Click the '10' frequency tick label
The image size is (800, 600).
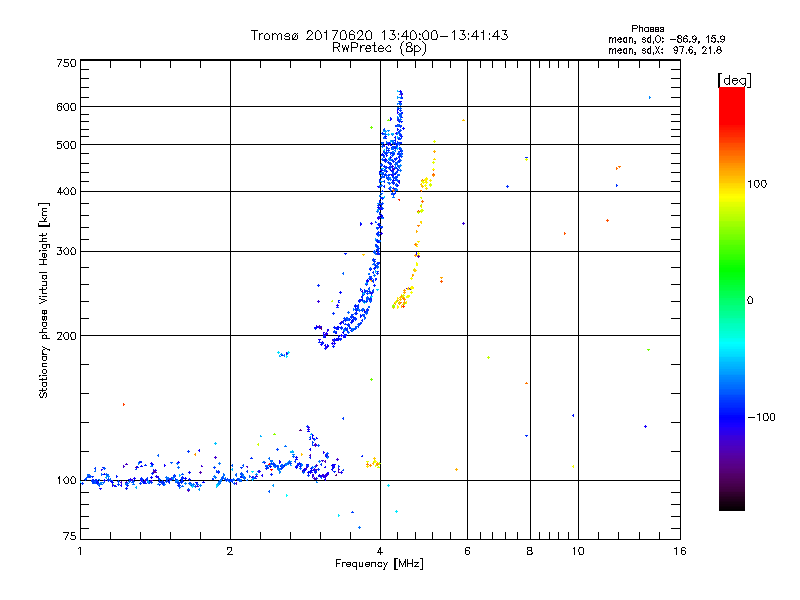(578, 551)
